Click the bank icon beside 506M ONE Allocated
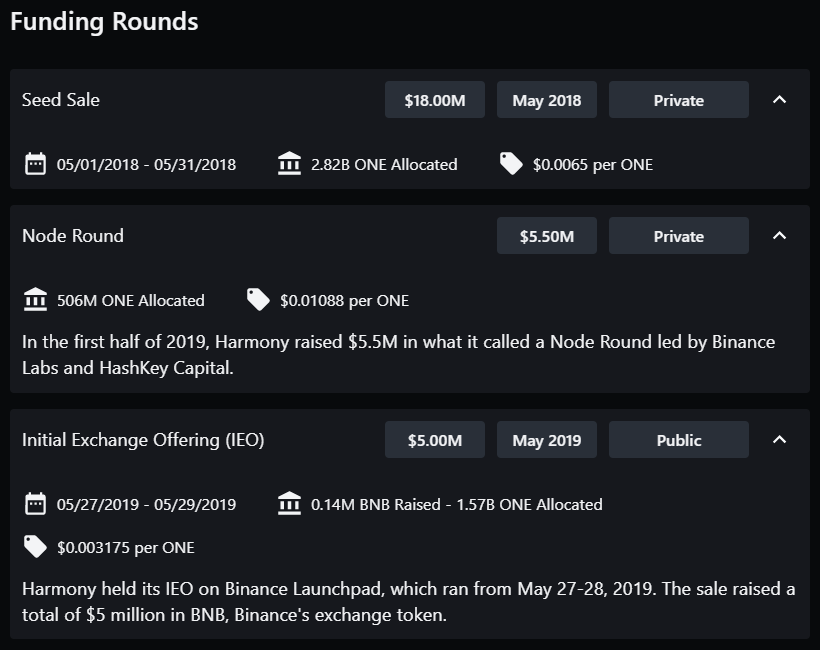The width and height of the screenshot is (820, 650). point(36,300)
